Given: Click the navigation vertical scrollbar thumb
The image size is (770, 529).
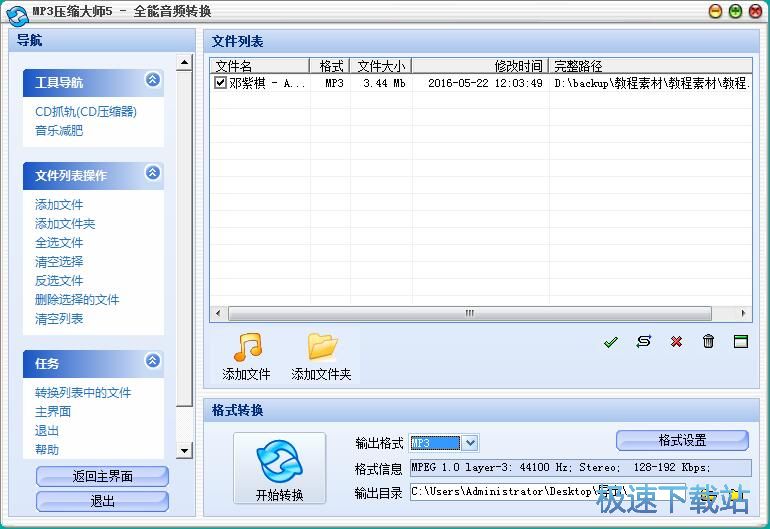Looking at the screenshot, I should (184, 238).
